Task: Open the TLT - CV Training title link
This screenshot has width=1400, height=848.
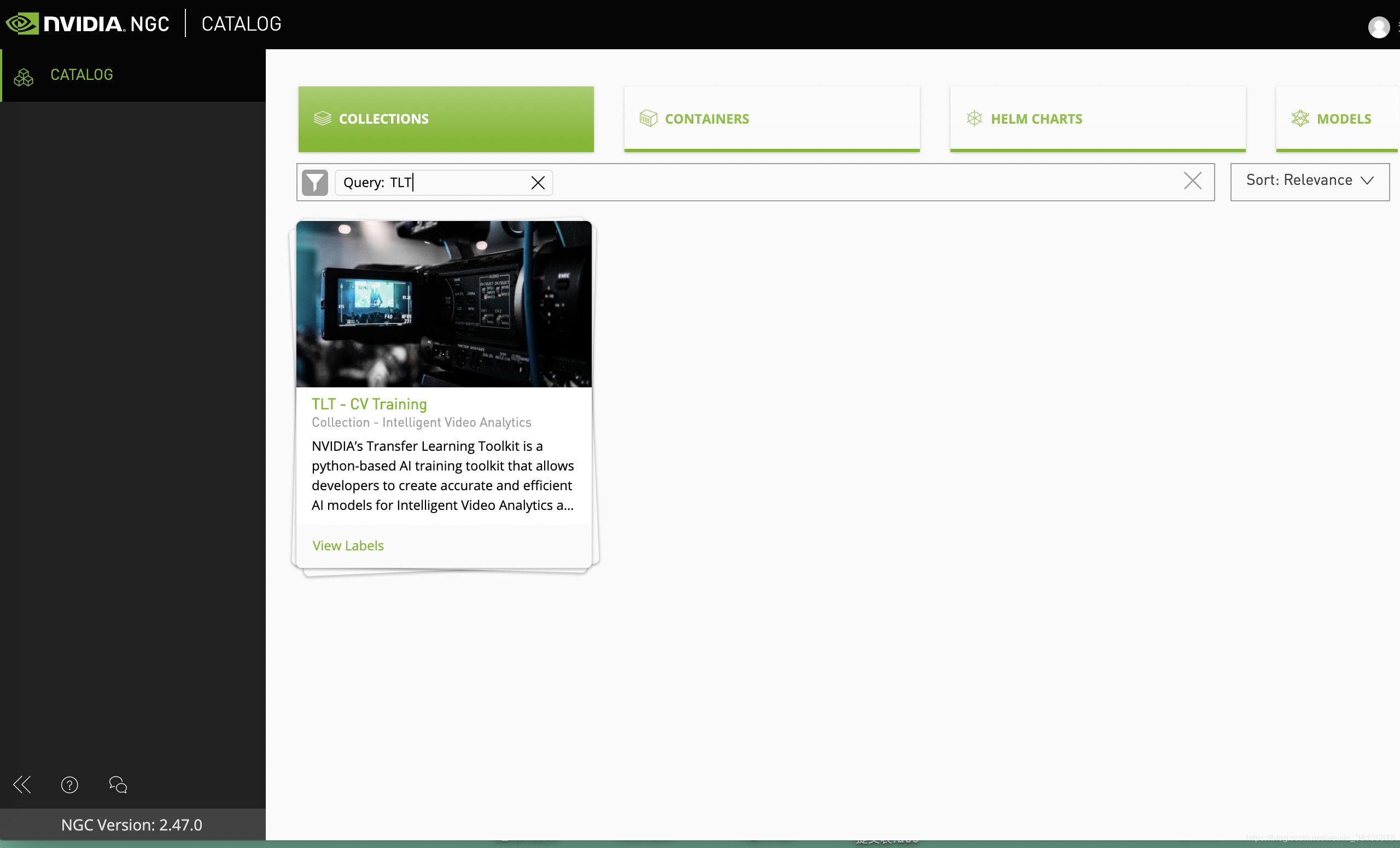Action: pyautogui.click(x=369, y=404)
